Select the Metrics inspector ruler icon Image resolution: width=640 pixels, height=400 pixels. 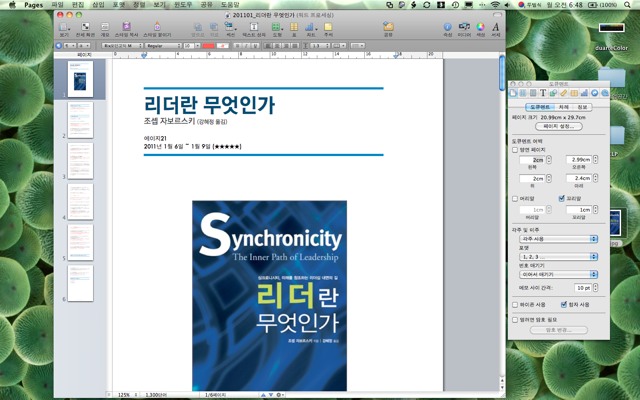(563, 93)
